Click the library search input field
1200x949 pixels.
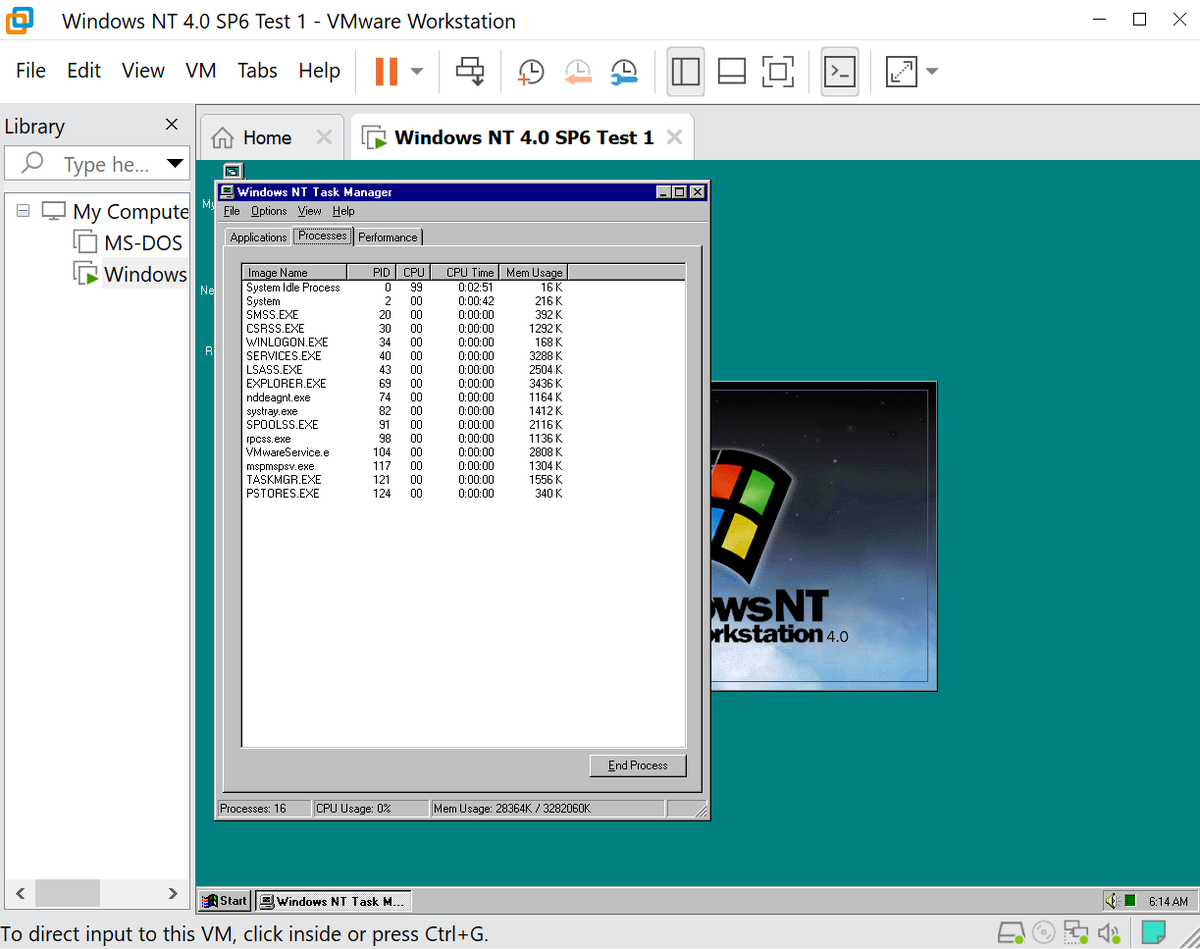85,163
